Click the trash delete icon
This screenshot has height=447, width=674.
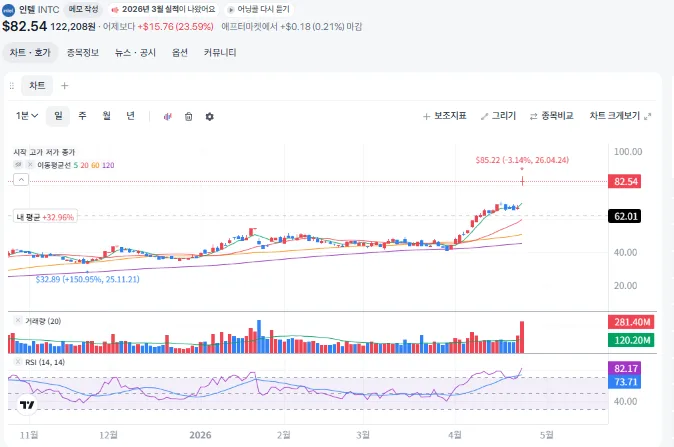click(x=188, y=116)
